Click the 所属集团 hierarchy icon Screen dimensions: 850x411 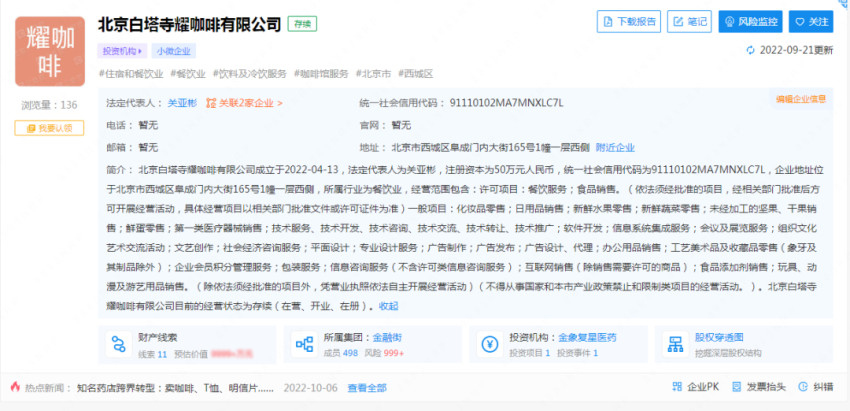(304, 344)
